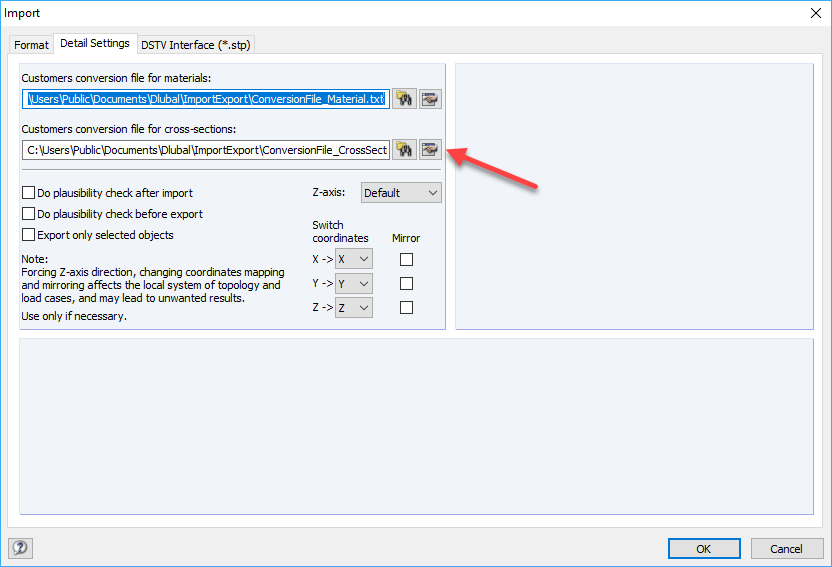Switch to the Format tab
Image resolution: width=832 pixels, height=567 pixels.
(x=31, y=45)
